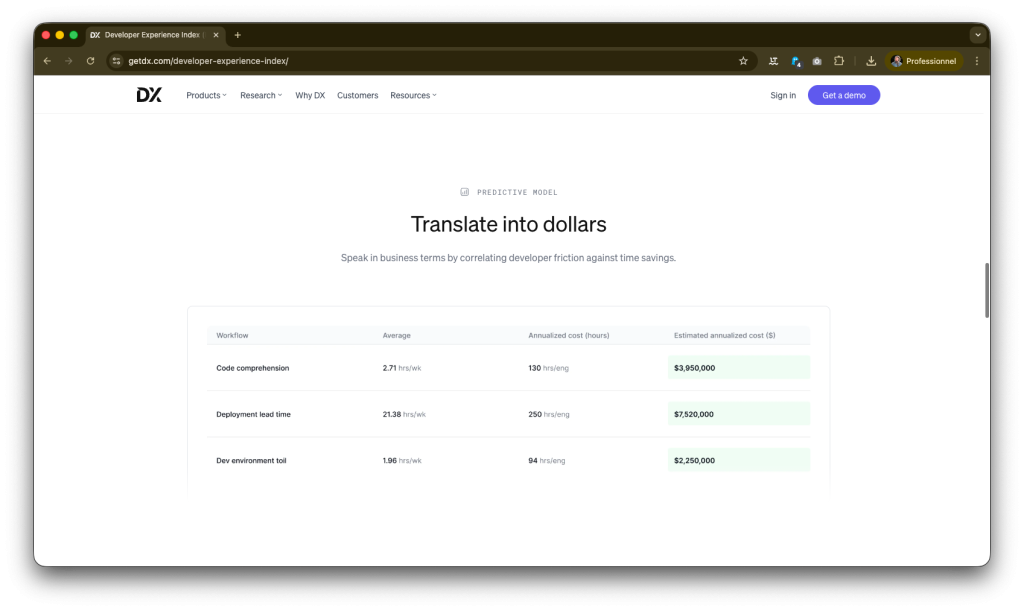Click the Get a demo button
Viewport: 1024px width, 611px height.
(x=843, y=94)
